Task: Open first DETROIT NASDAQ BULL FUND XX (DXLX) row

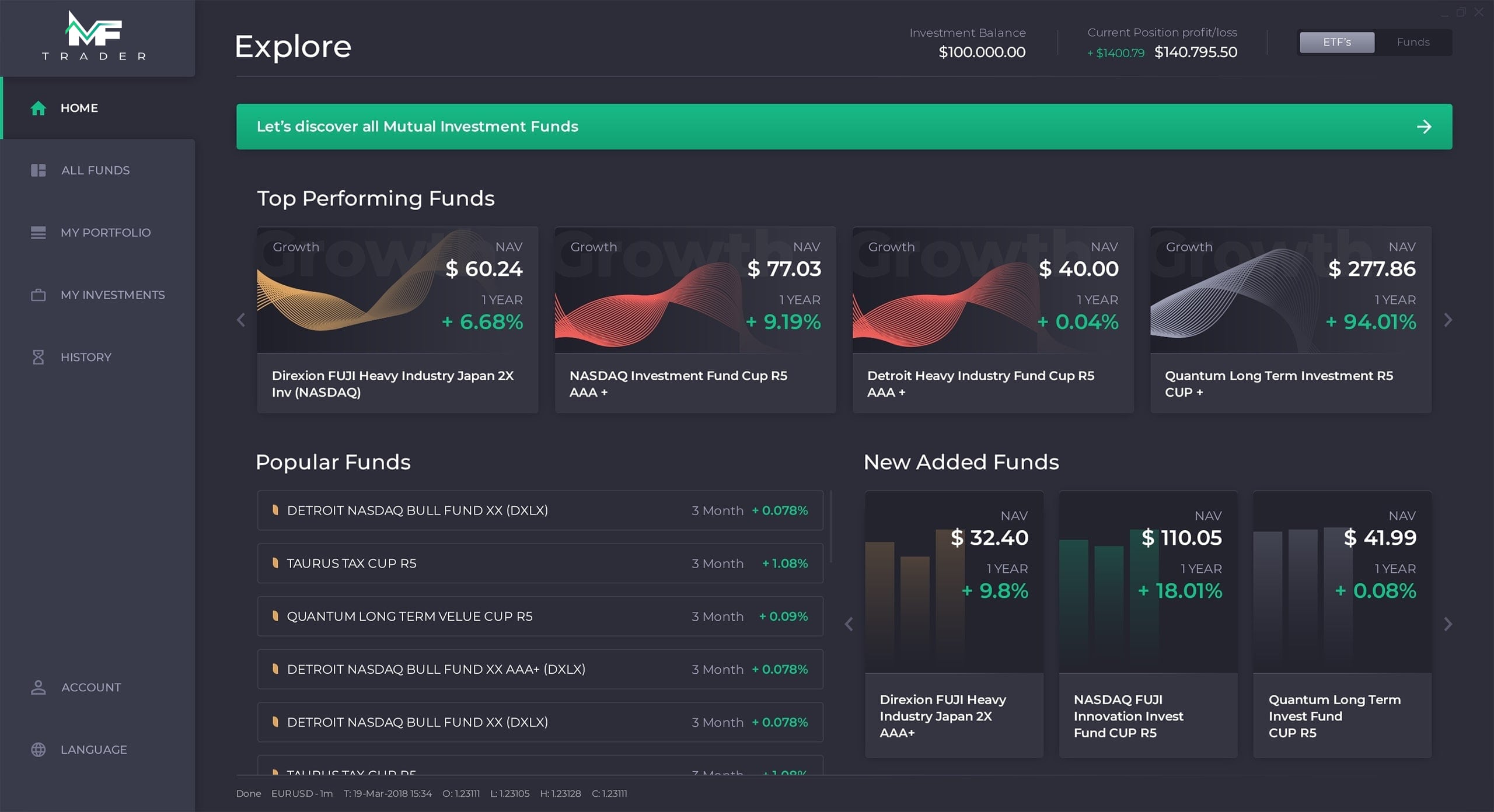Action: click(x=540, y=510)
